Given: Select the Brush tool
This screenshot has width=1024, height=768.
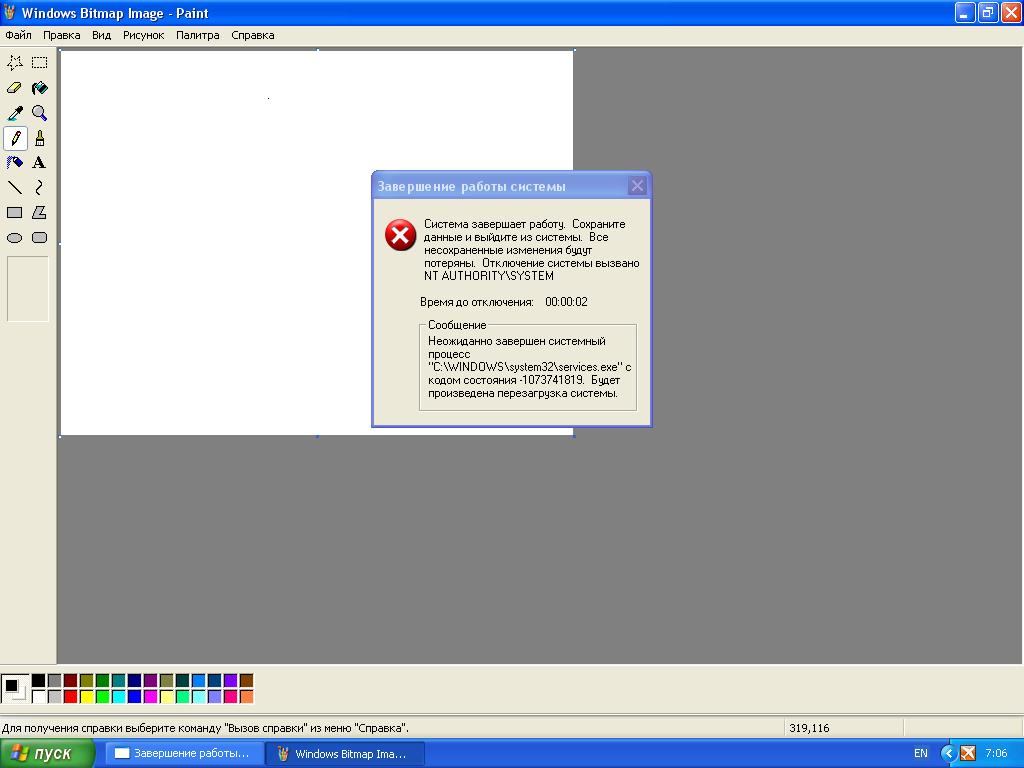Looking at the screenshot, I should coord(39,138).
